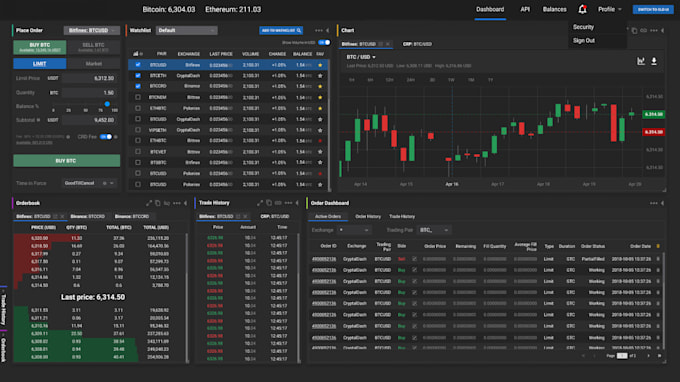Choose Sign Out from Profile menu

click(584, 40)
